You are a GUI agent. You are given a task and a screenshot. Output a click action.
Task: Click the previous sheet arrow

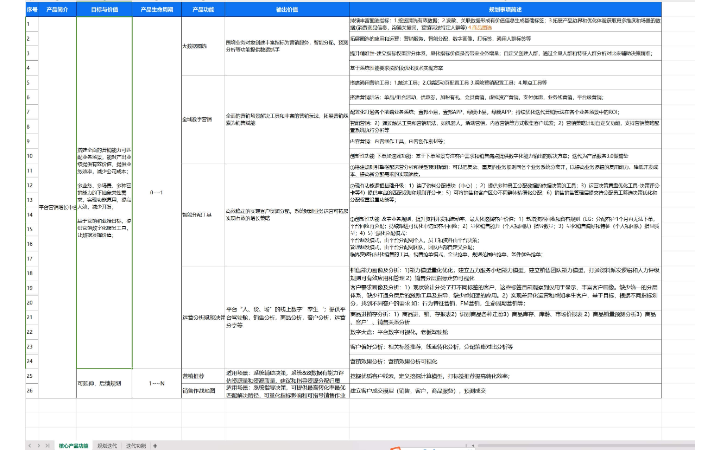click(x=30, y=445)
